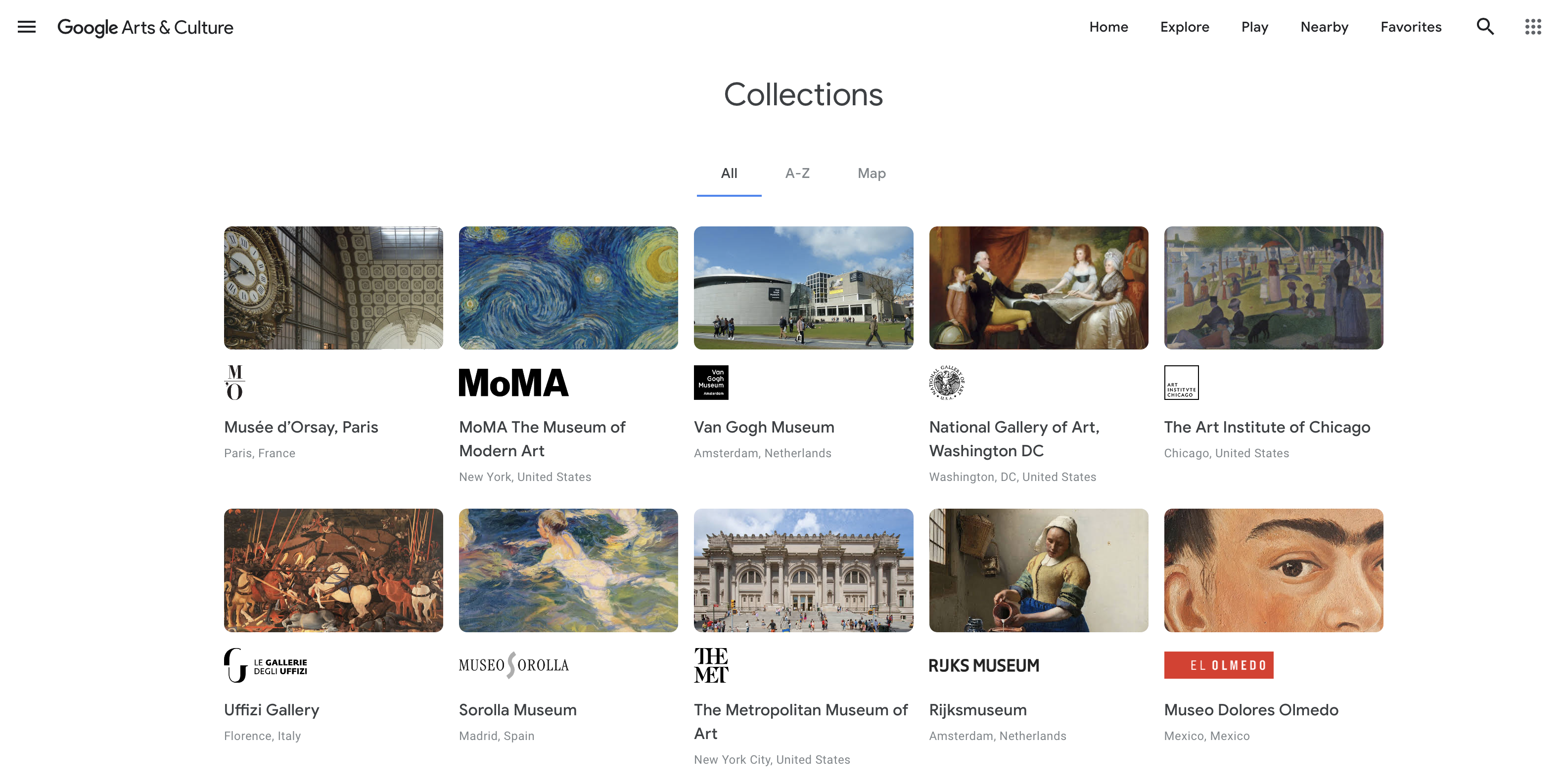Open the Google apps grid
Screen dimensions: 1564x784
coord(1533,27)
